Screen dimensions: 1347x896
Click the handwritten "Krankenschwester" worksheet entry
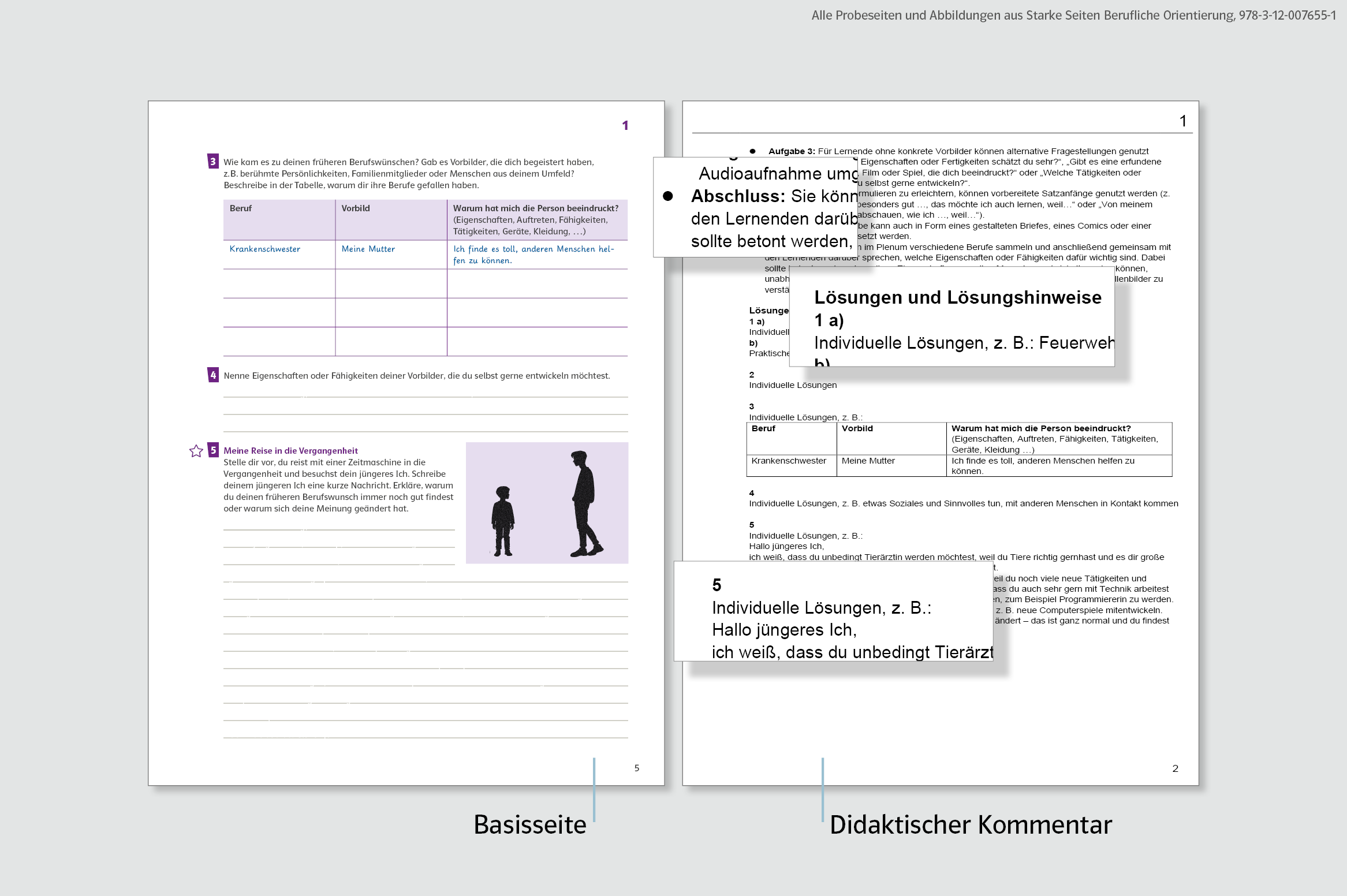265,249
